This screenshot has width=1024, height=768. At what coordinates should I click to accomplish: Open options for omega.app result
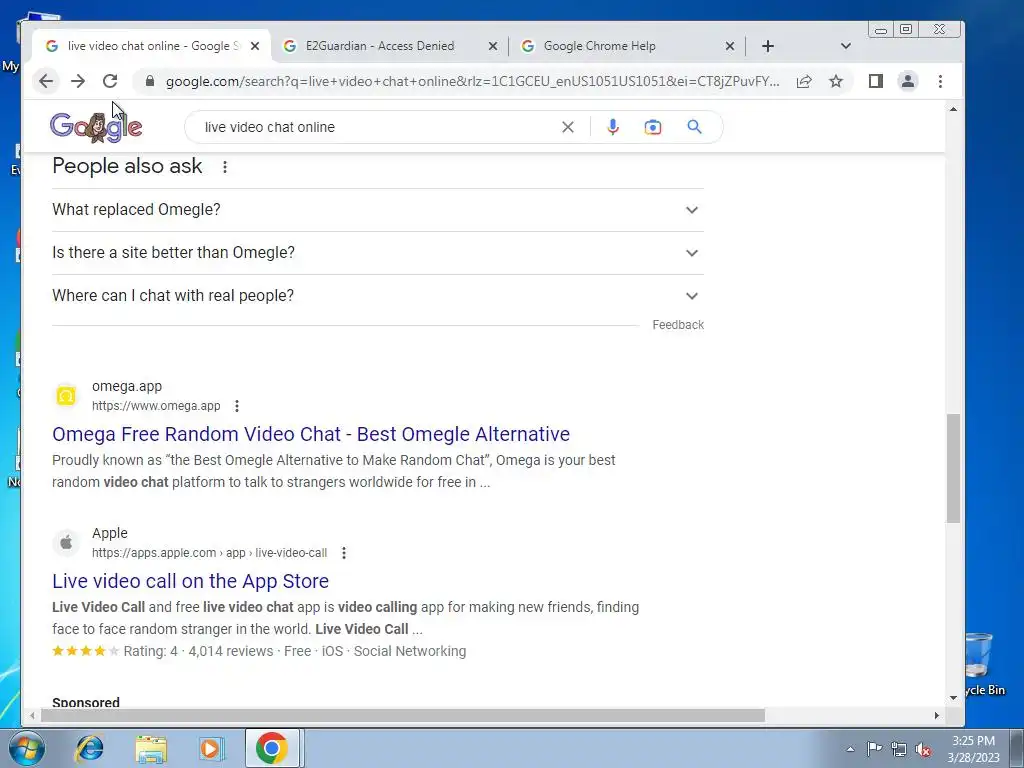click(x=237, y=406)
